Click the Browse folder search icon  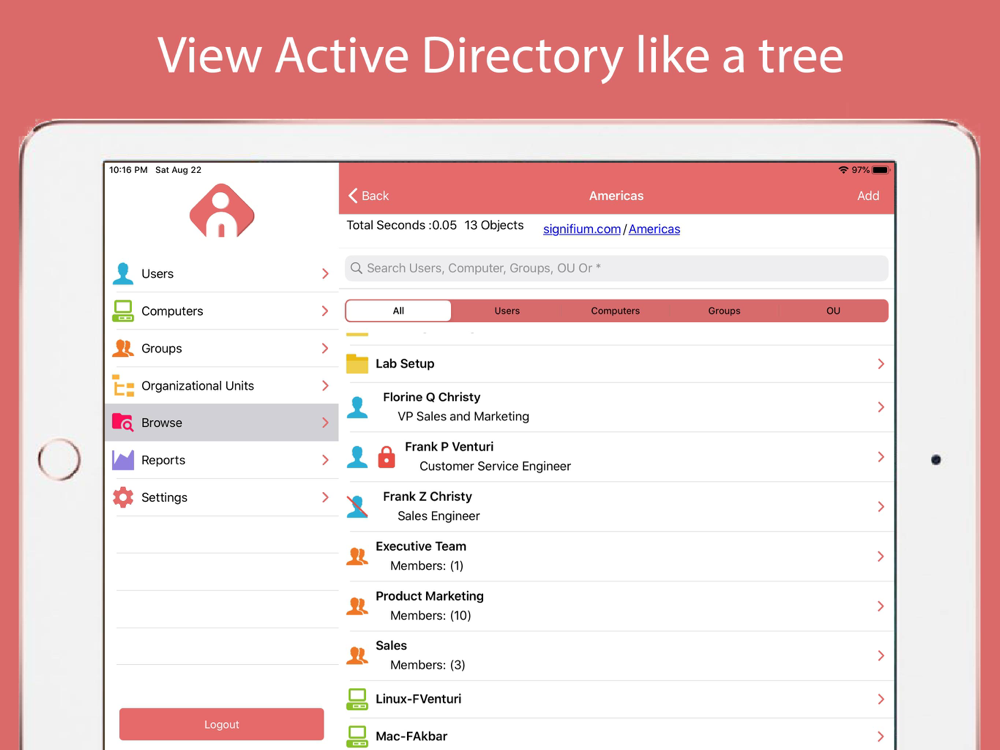123,423
